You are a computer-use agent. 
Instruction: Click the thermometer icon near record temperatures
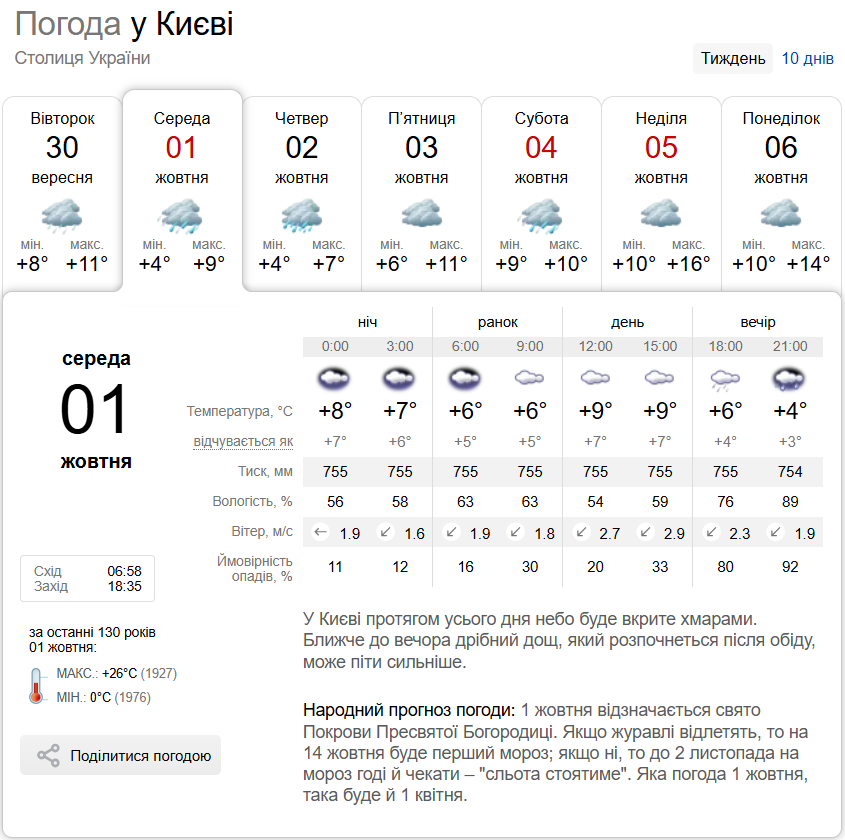[x=36, y=685]
